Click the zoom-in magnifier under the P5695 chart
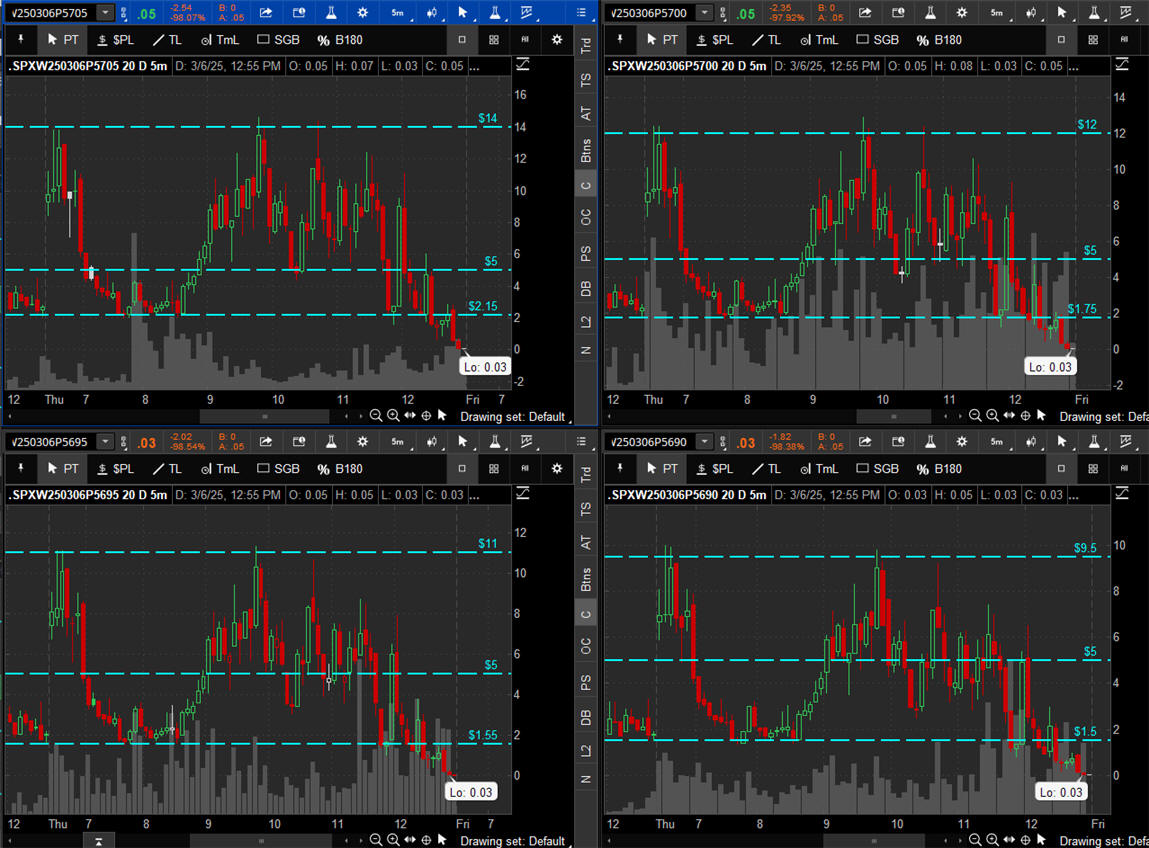 393,841
